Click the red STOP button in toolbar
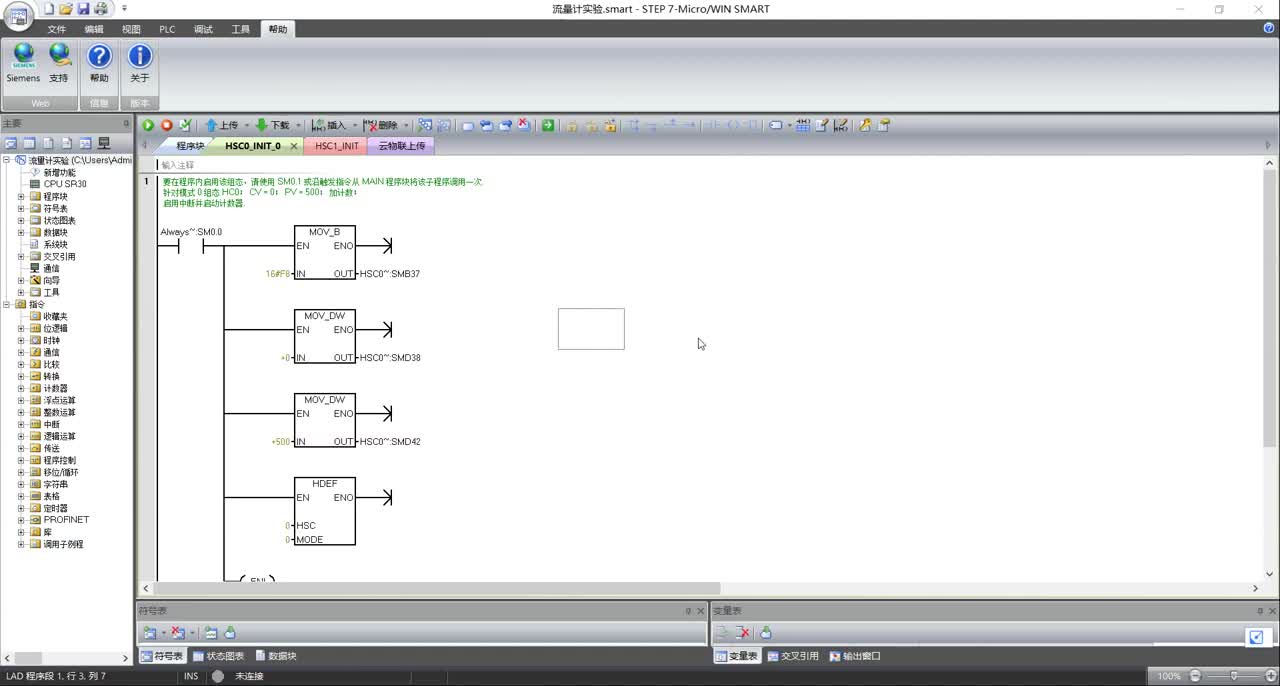 tap(167, 125)
